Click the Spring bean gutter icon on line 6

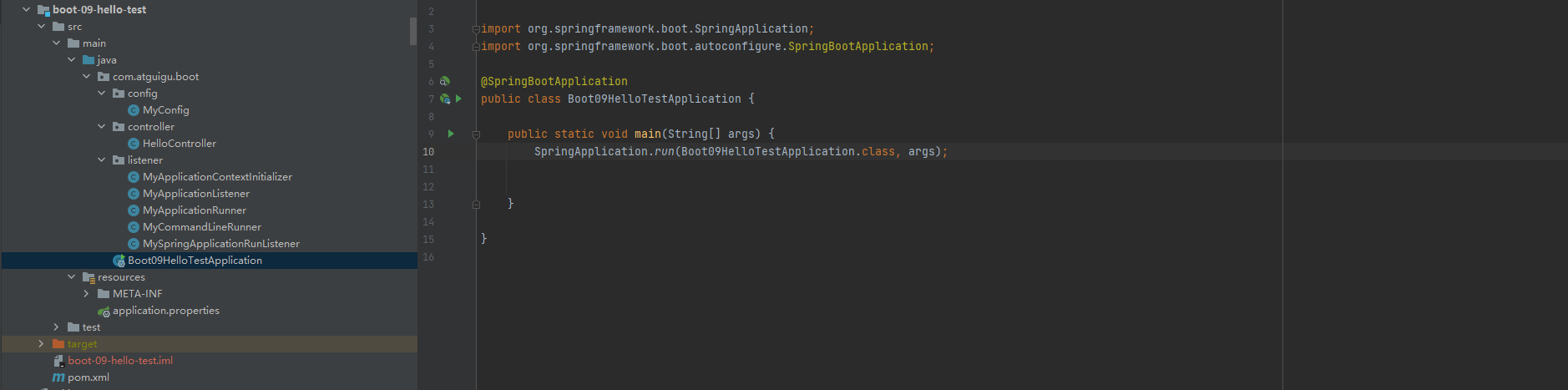tap(445, 81)
